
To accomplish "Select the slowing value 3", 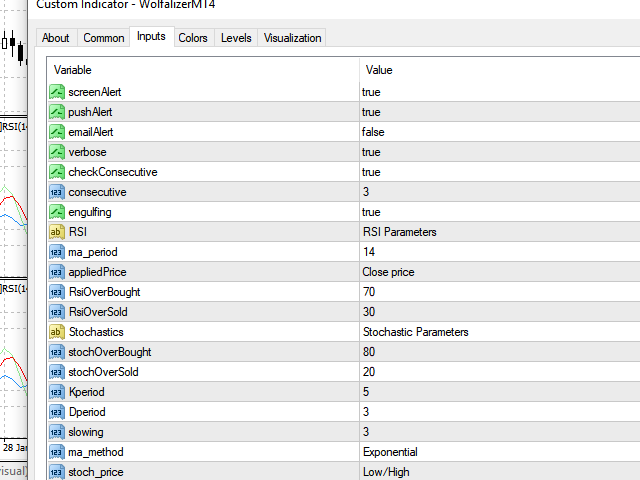I will click(x=366, y=432).
